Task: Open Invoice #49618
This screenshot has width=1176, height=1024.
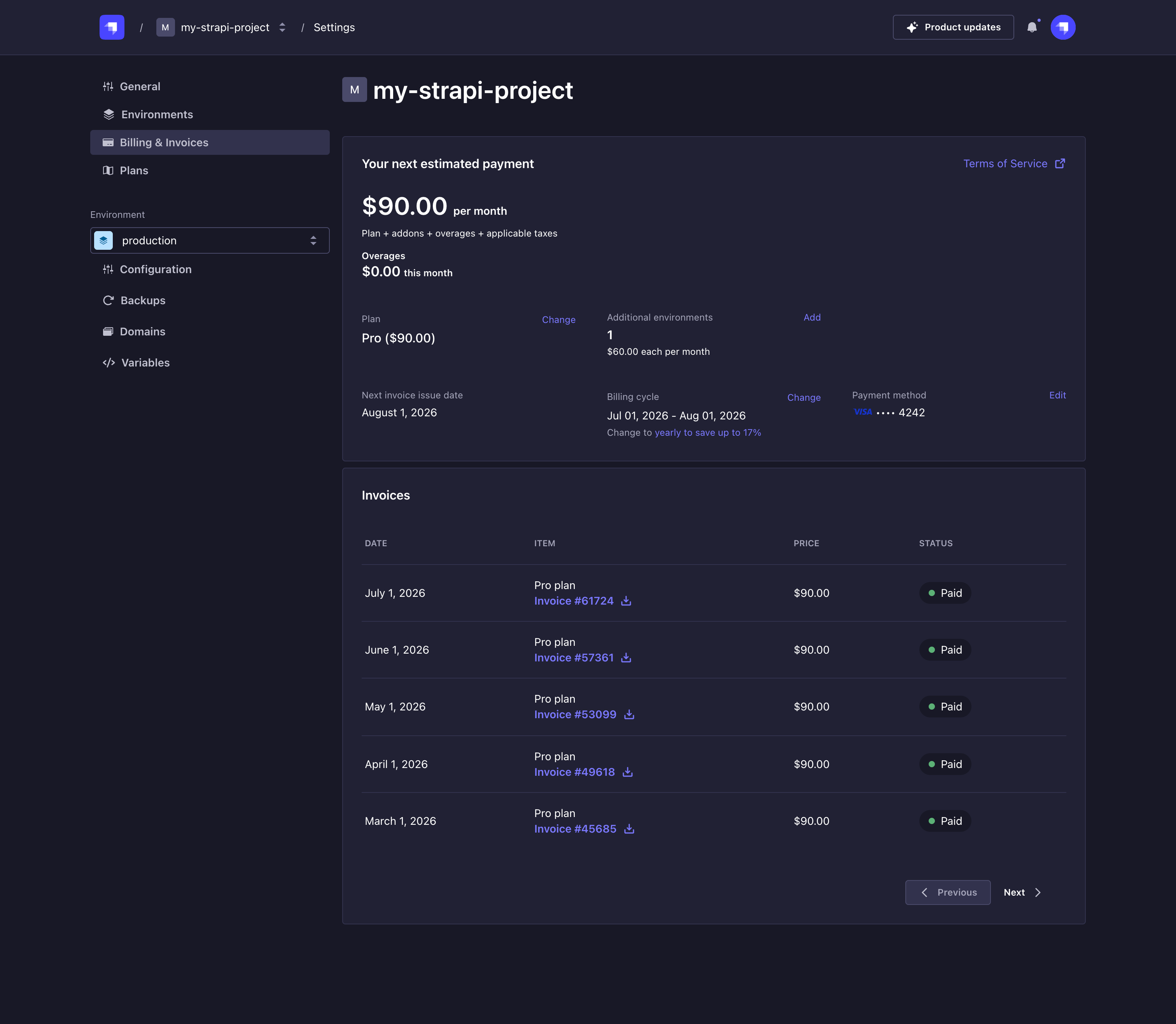Action: (x=574, y=772)
